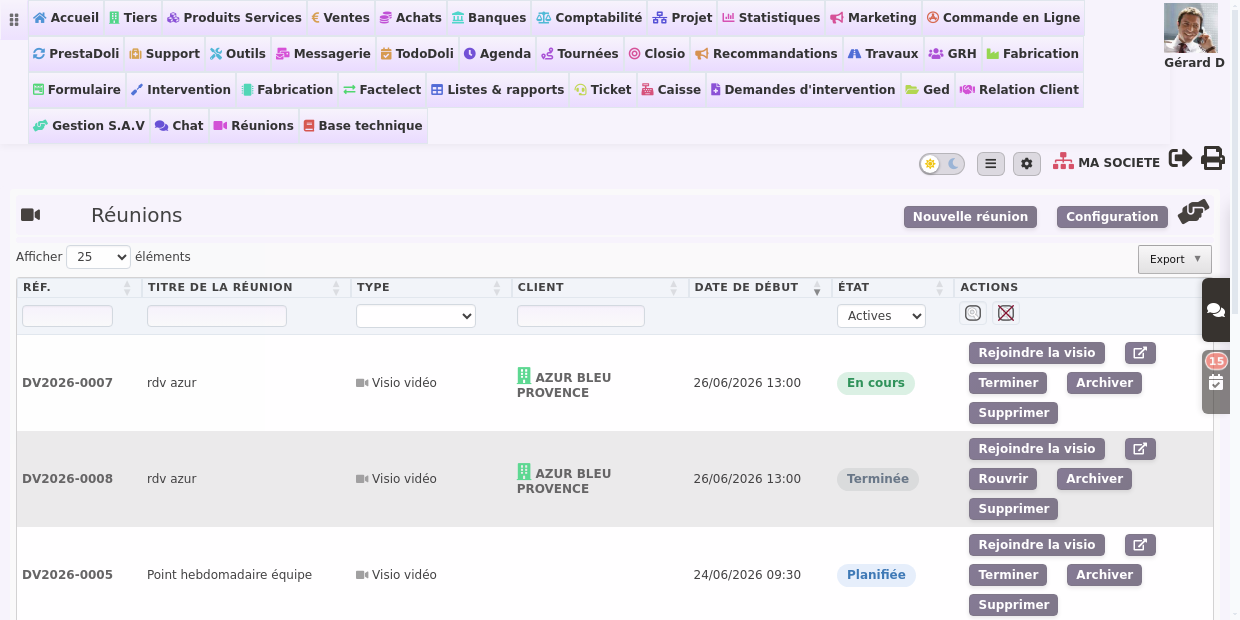Open the apps grid menu icon
1240x620 pixels.
(x=14, y=20)
